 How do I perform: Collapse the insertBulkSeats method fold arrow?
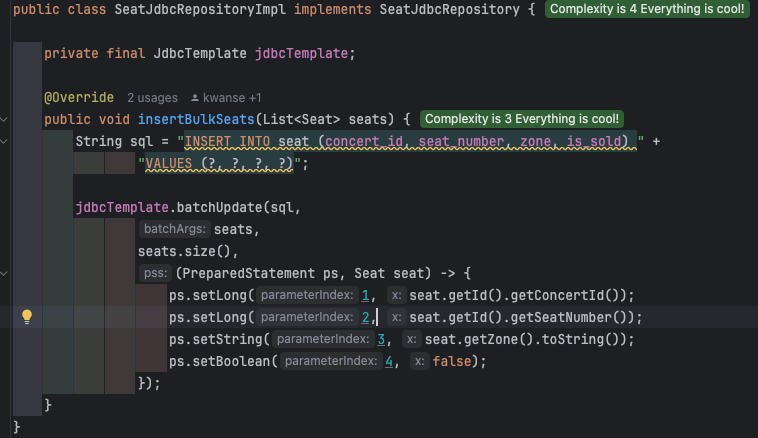(4, 119)
